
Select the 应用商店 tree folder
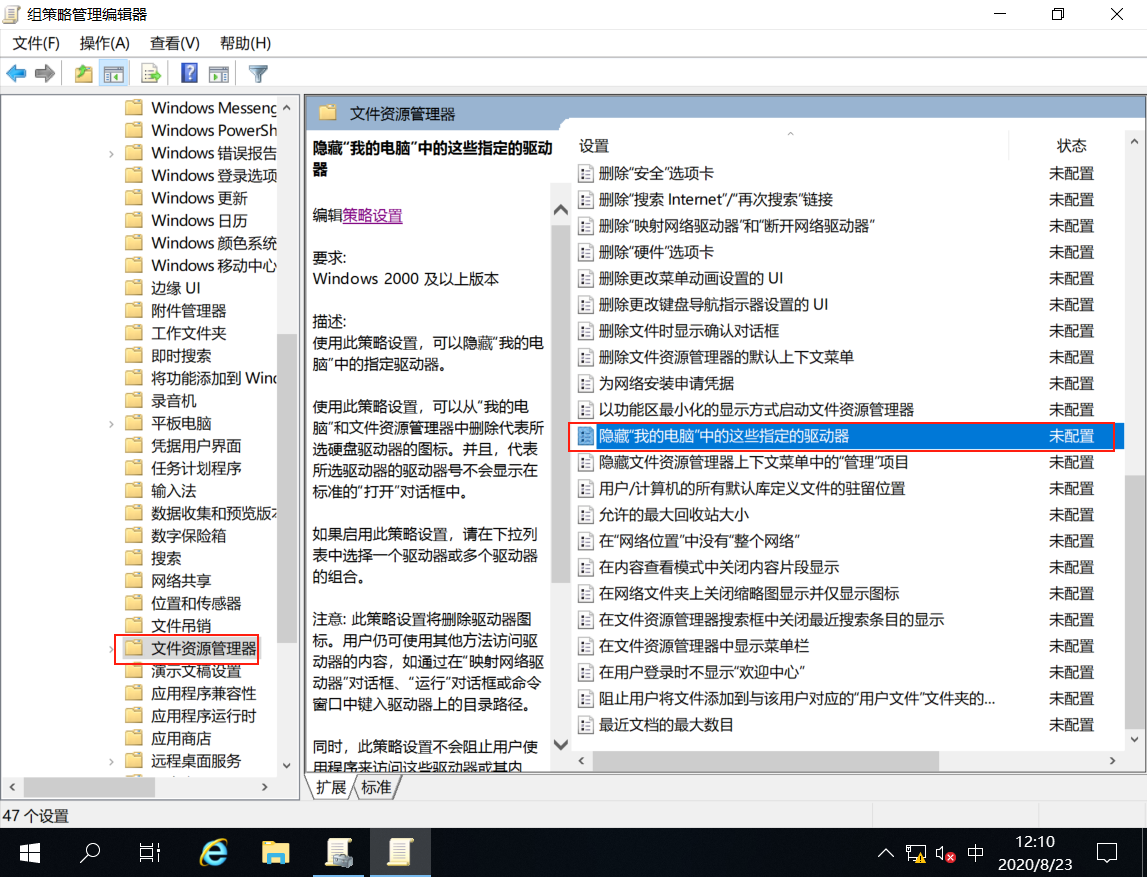pyautogui.click(x=181, y=738)
